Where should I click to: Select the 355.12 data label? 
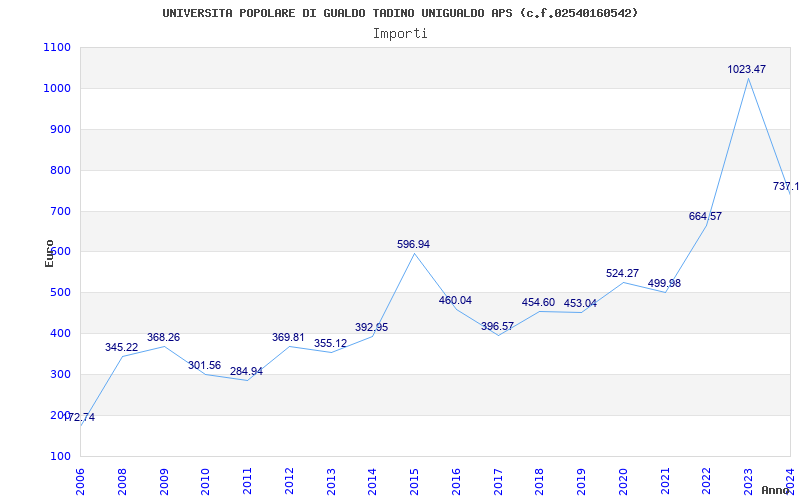click(330, 344)
